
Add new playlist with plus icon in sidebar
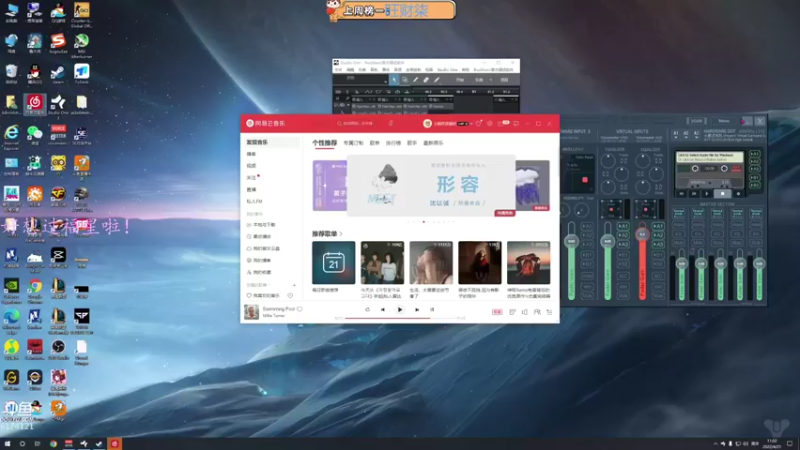[294, 285]
